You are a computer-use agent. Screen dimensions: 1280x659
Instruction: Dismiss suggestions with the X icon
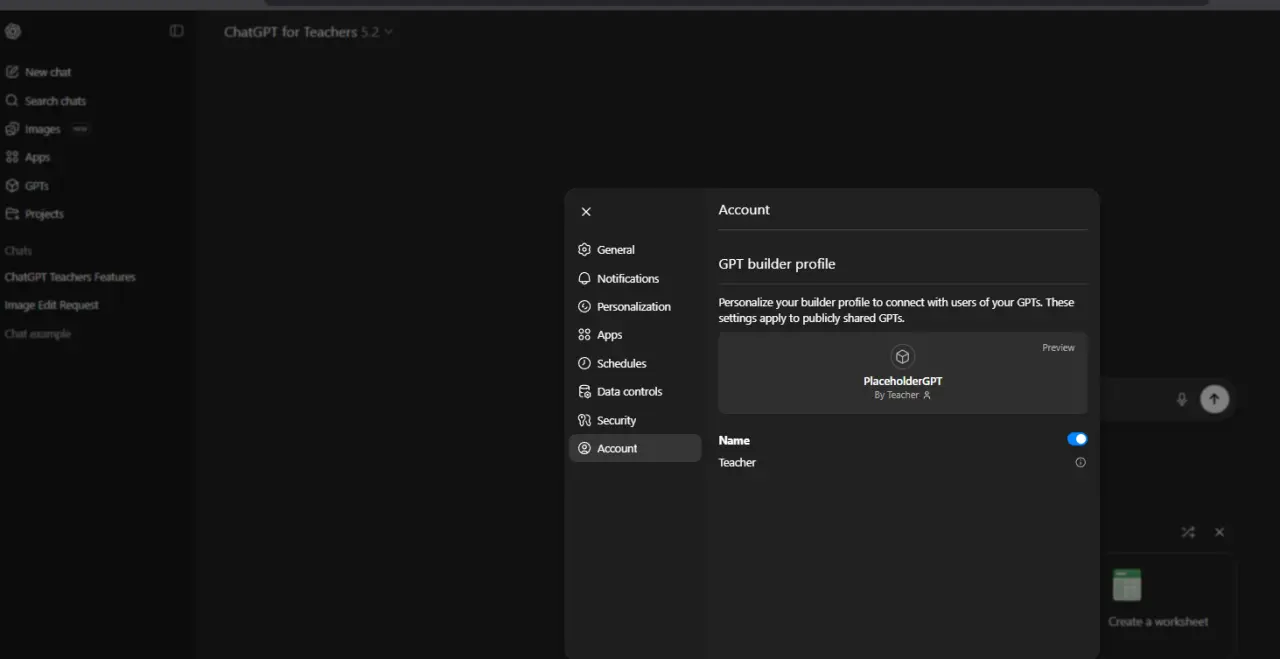point(1219,532)
